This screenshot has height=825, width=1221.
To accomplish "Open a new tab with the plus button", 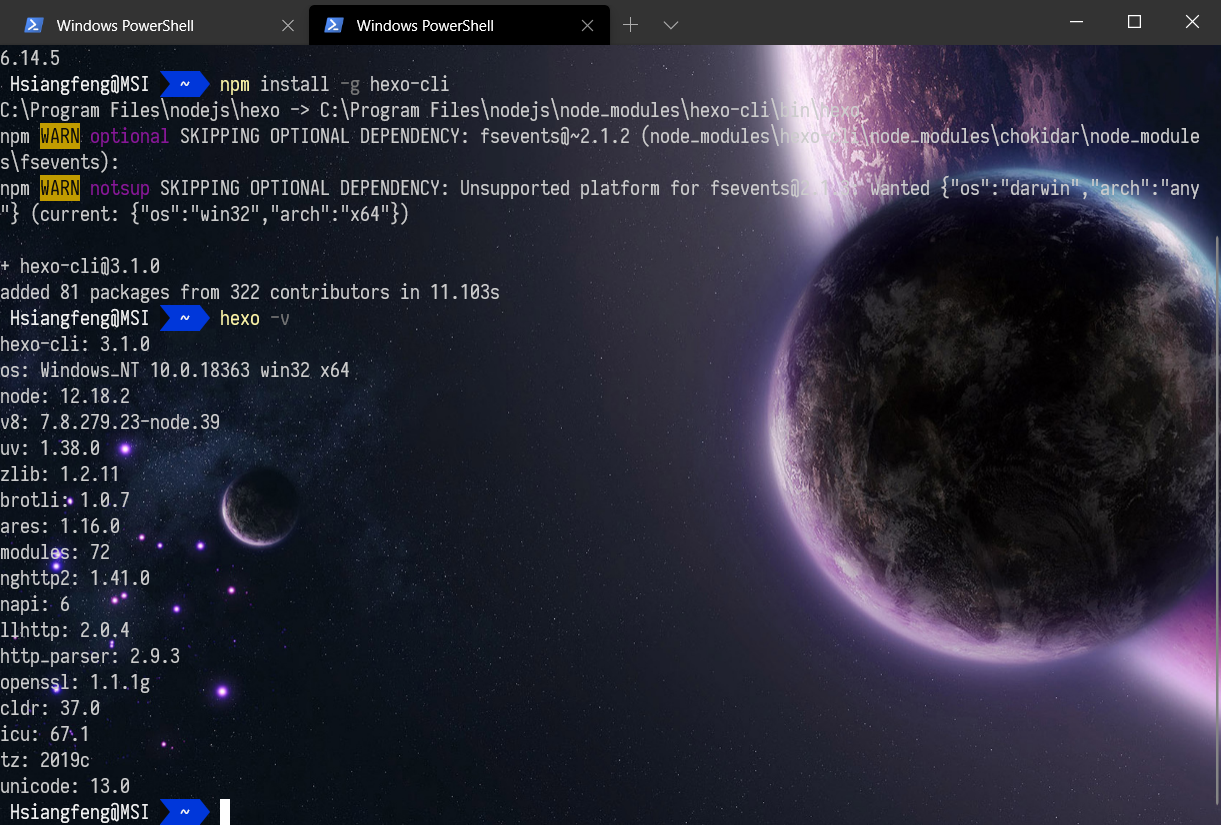I will point(630,25).
